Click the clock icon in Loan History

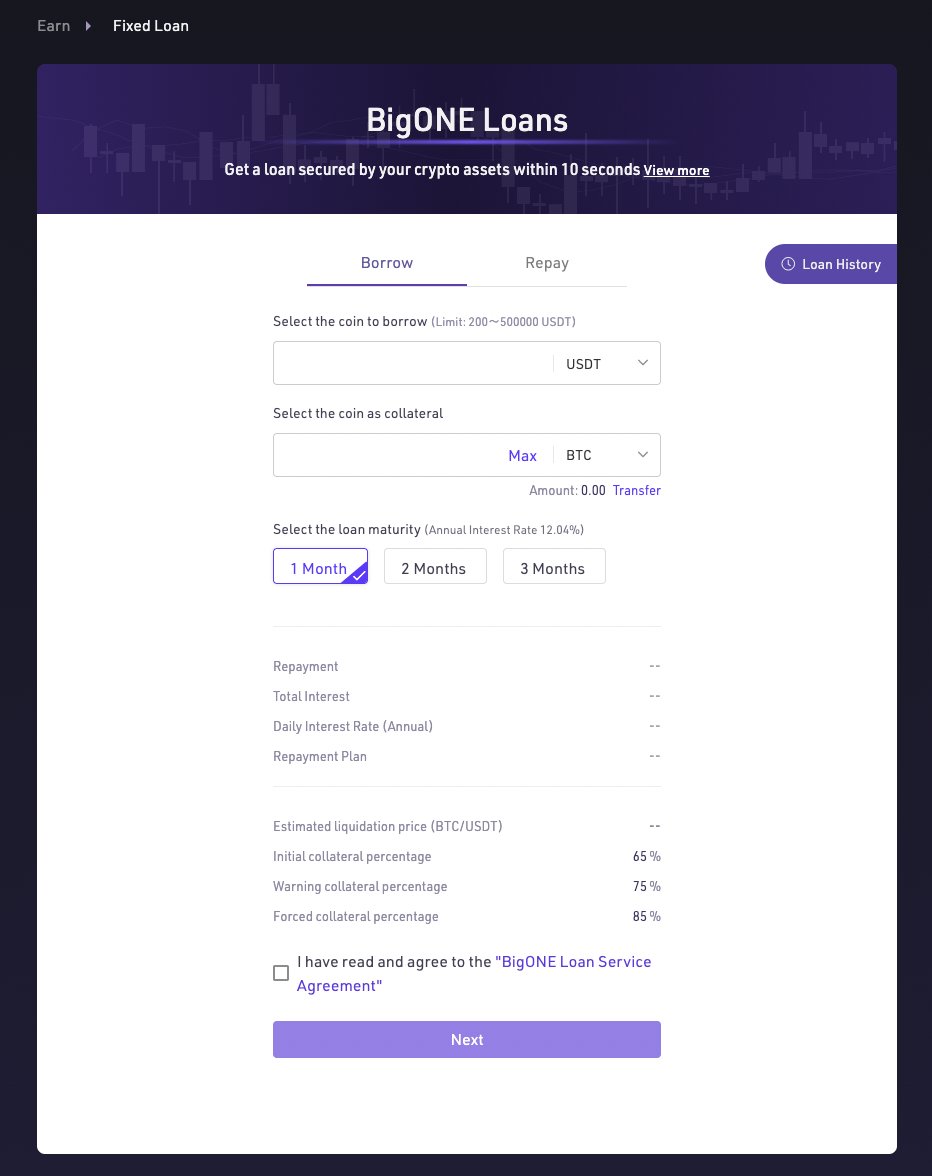tap(788, 264)
